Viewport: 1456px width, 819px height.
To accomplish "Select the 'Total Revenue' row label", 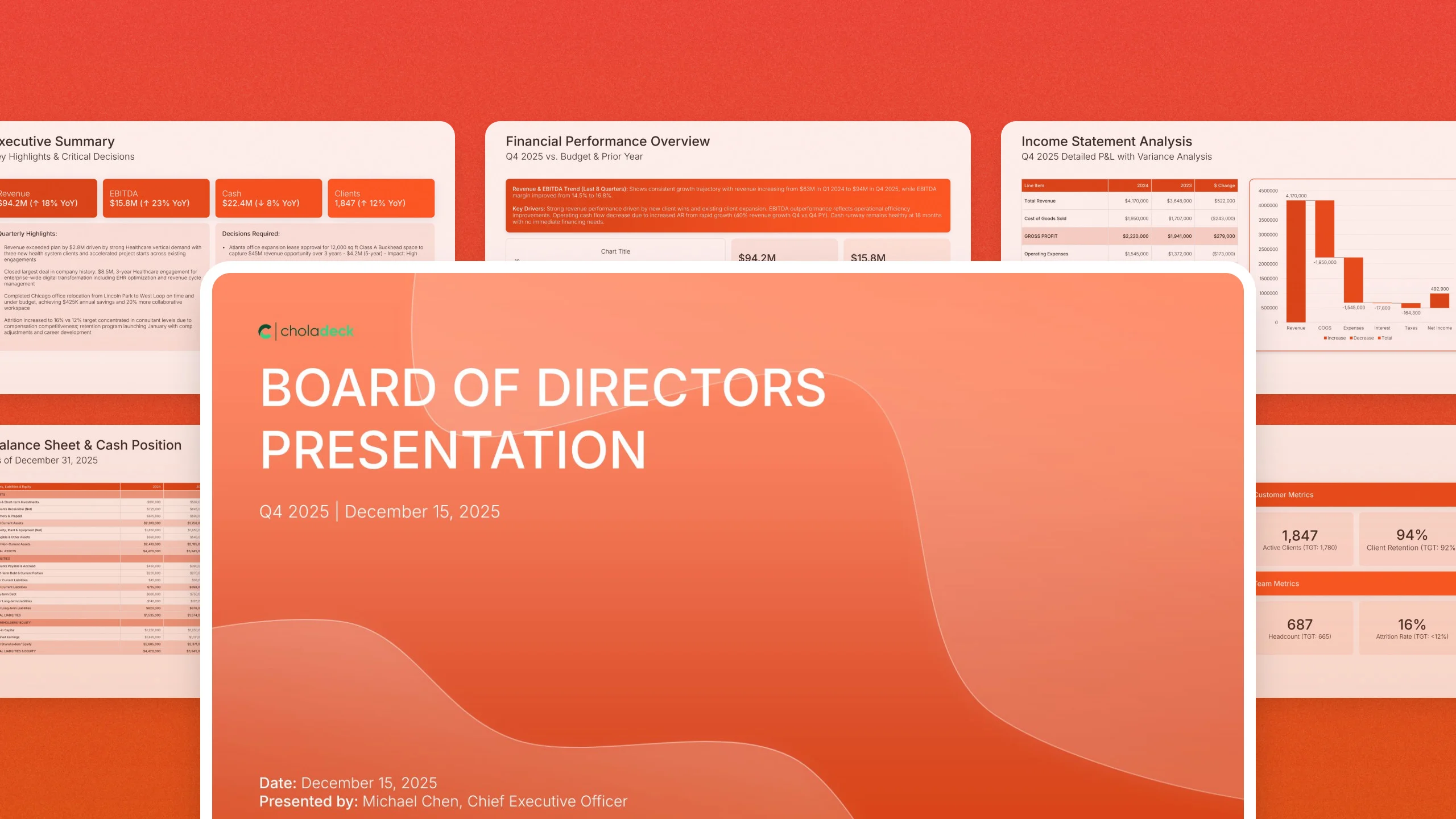I will pyautogui.click(x=1040, y=201).
